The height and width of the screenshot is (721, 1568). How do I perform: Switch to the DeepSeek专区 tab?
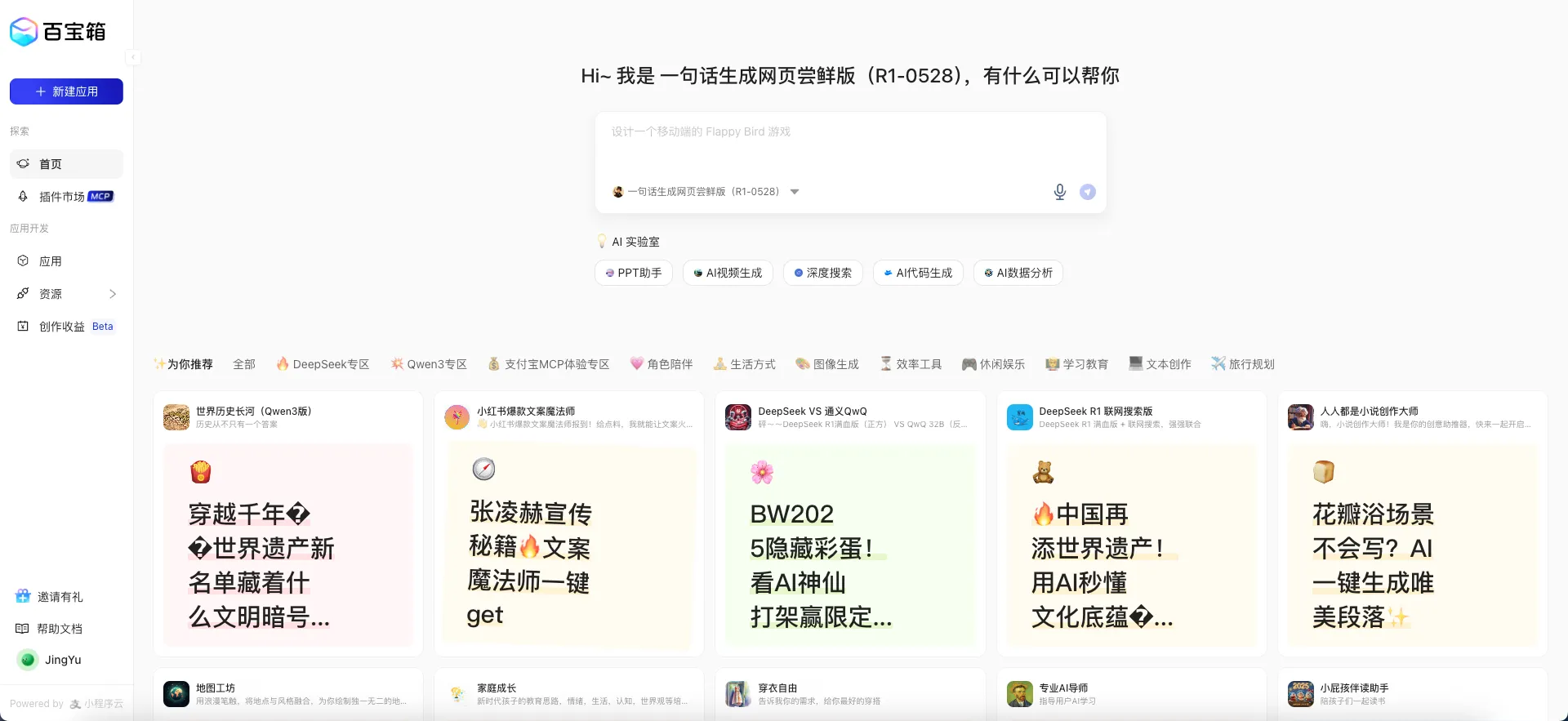[x=323, y=364]
